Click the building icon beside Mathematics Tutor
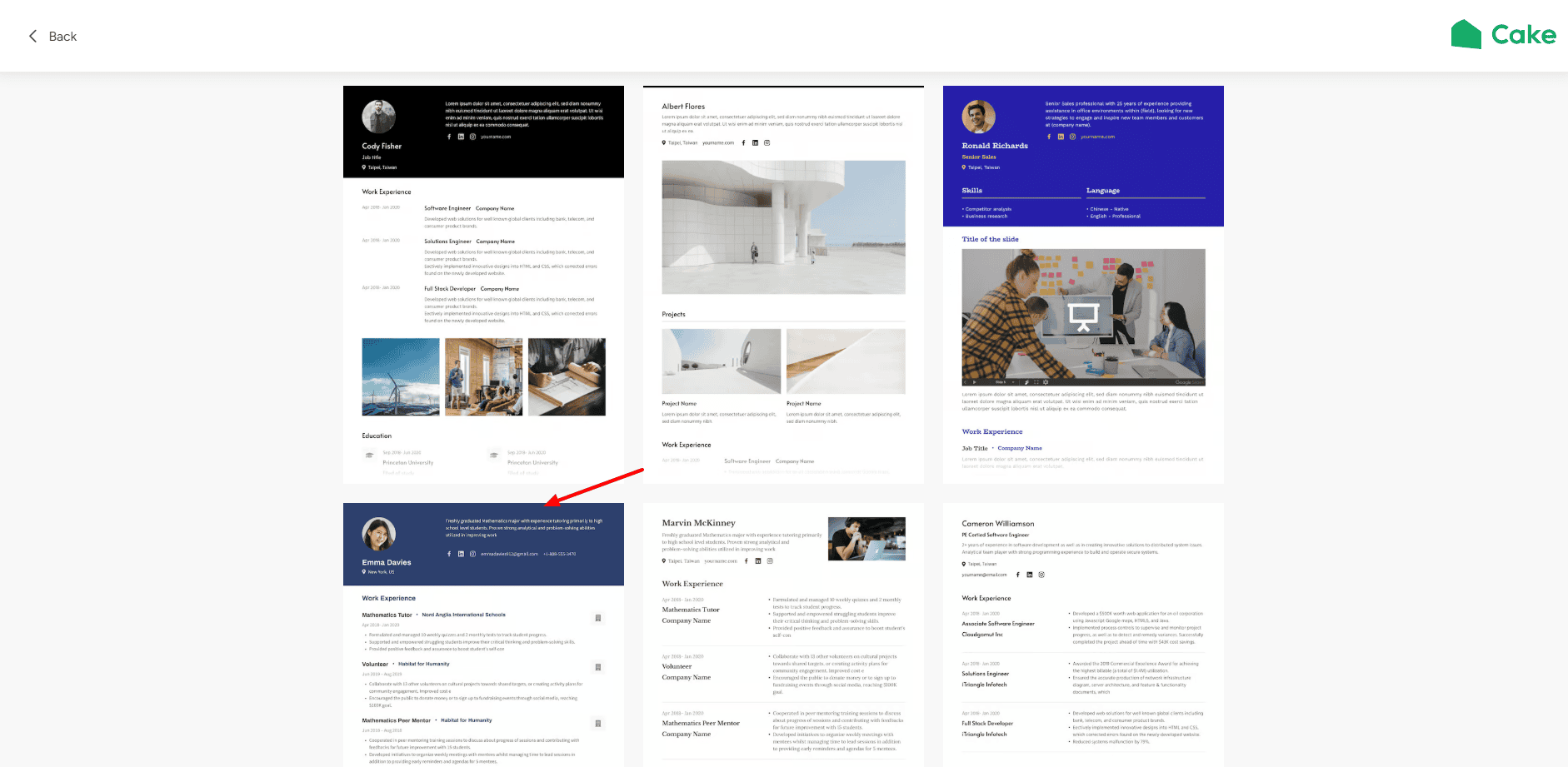The height and width of the screenshot is (767, 1568). pos(597,618)
